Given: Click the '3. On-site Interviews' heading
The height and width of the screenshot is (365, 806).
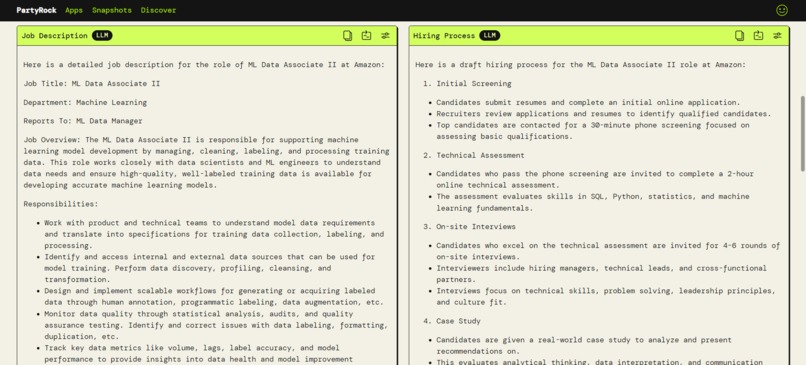Looking at the screenshot, I should coord(469,227).
